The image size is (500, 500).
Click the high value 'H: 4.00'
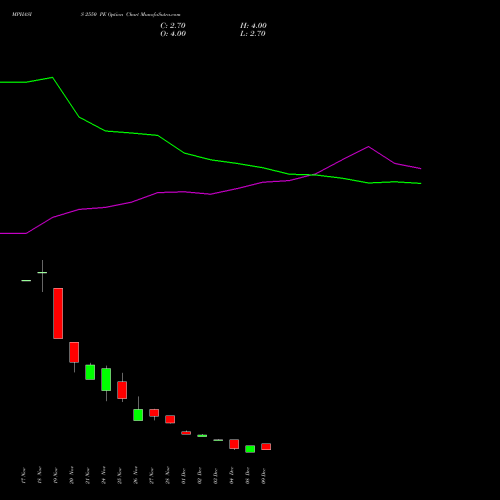[x=253, y=26]
